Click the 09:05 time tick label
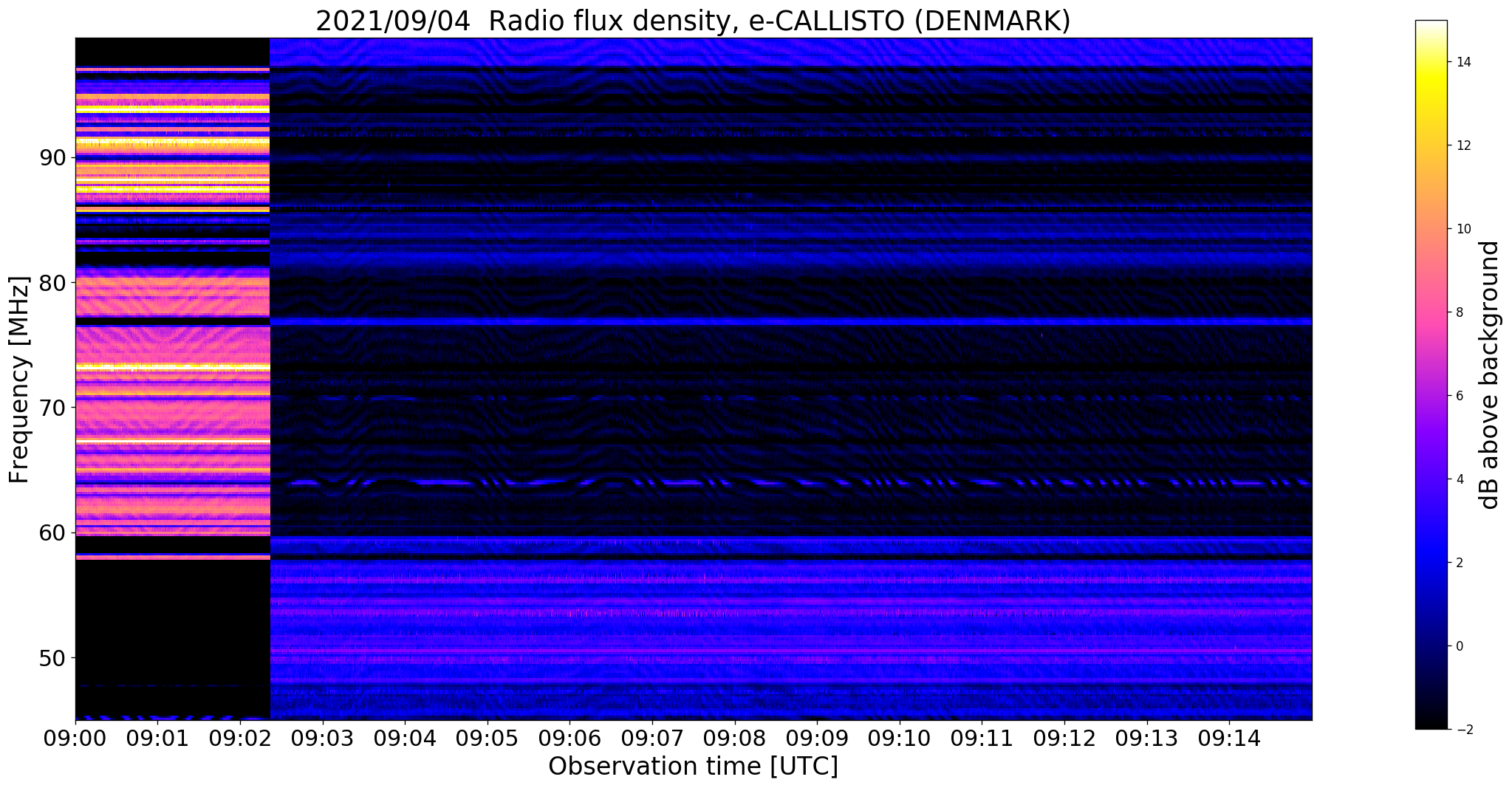The height and width of the screenshot is (788, 1512). pos(488,738)
